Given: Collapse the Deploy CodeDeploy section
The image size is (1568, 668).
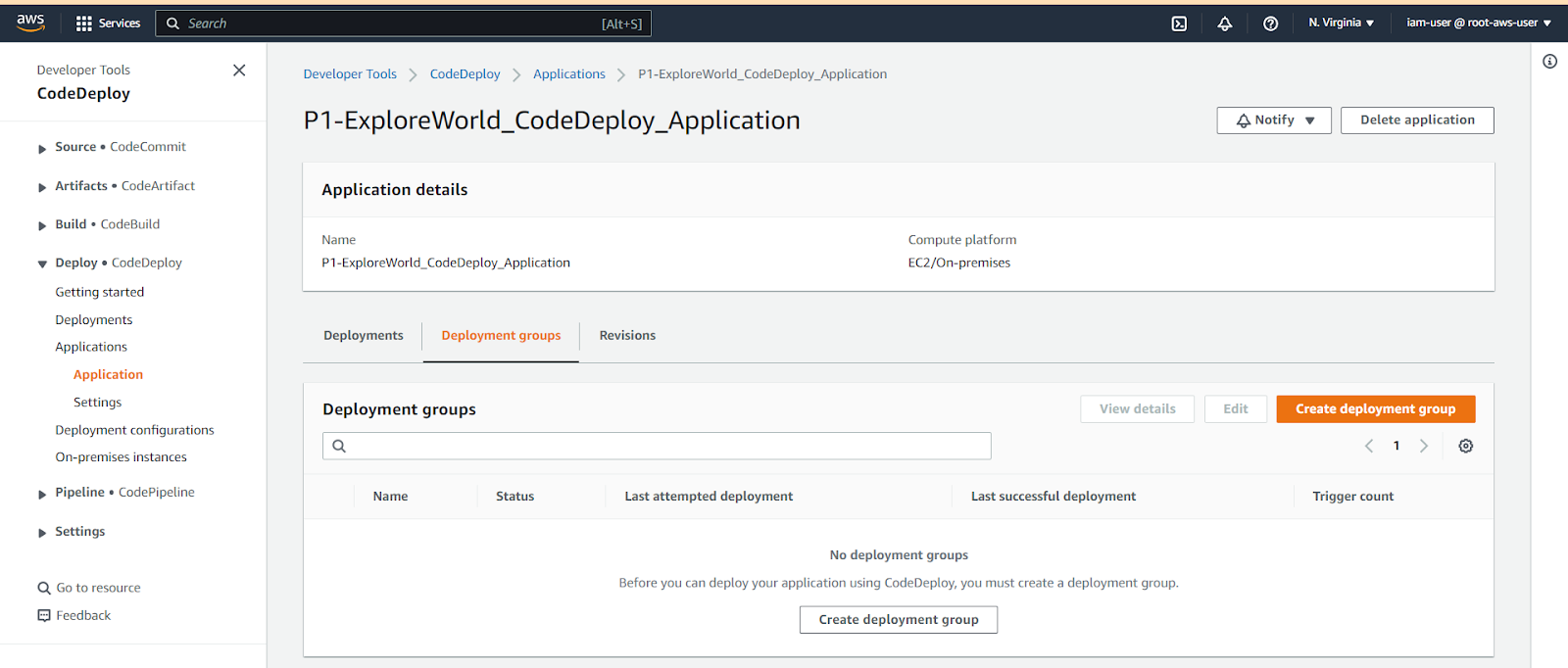Looking at the screenshot, I should click(42, 263).
